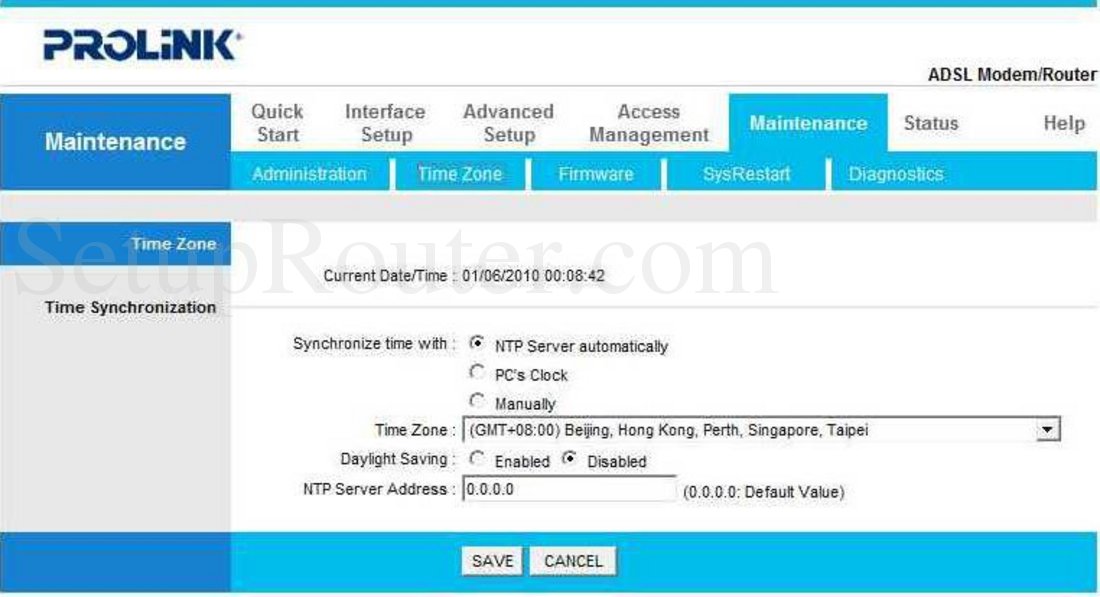Select NTP Server automatically radio button
Screen dimensions: 1100x597
pos(477,343)
